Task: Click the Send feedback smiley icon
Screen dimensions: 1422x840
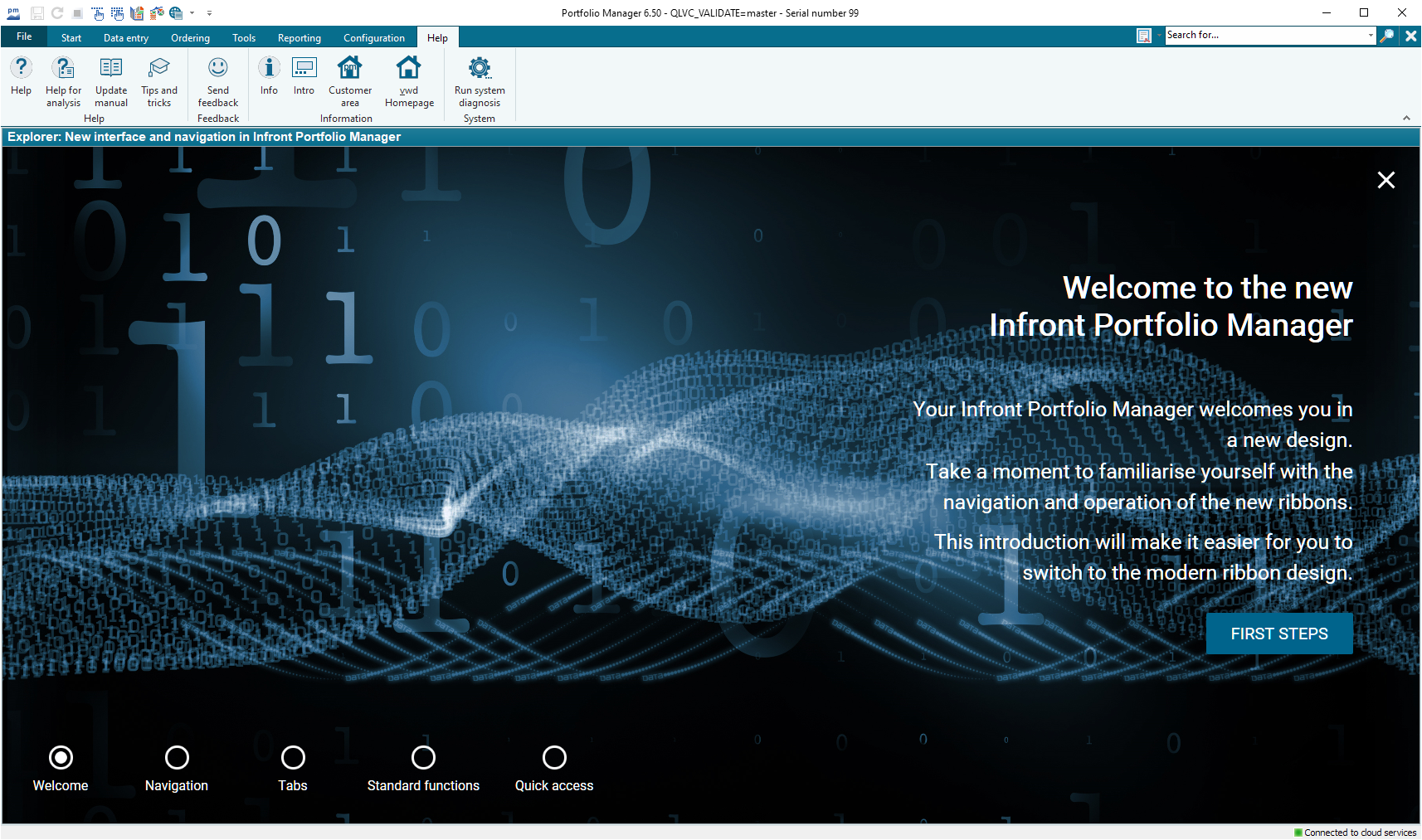Action: point(218,69)
